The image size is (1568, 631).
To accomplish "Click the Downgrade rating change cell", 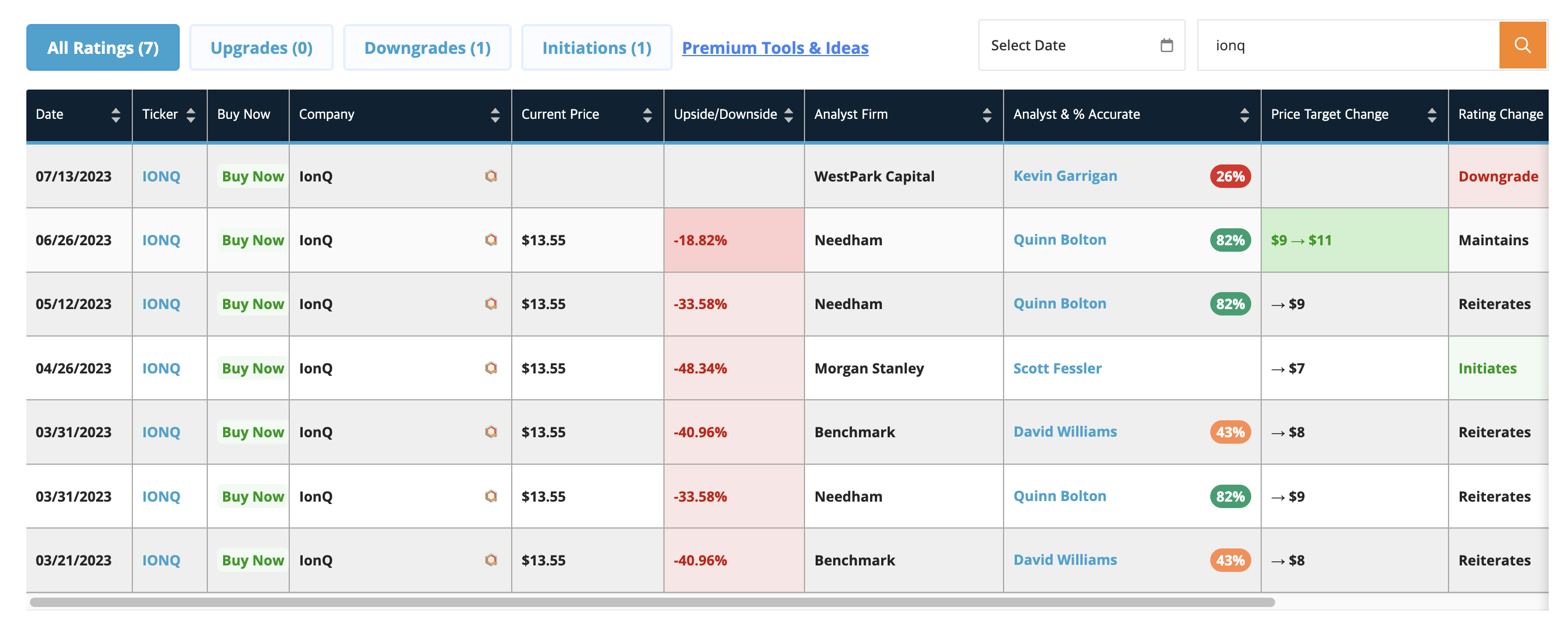I will click(x=1498, y=176).
